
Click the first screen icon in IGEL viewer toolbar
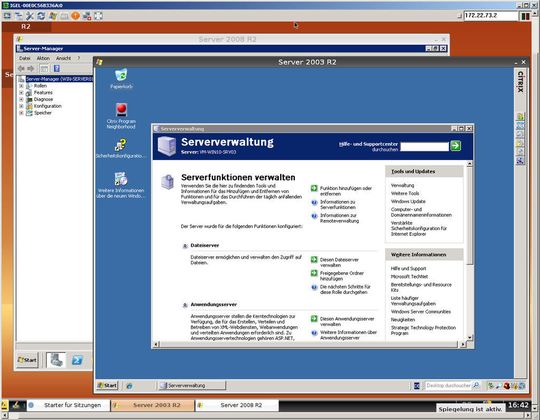pyautogui.click(x=7, y=15)
